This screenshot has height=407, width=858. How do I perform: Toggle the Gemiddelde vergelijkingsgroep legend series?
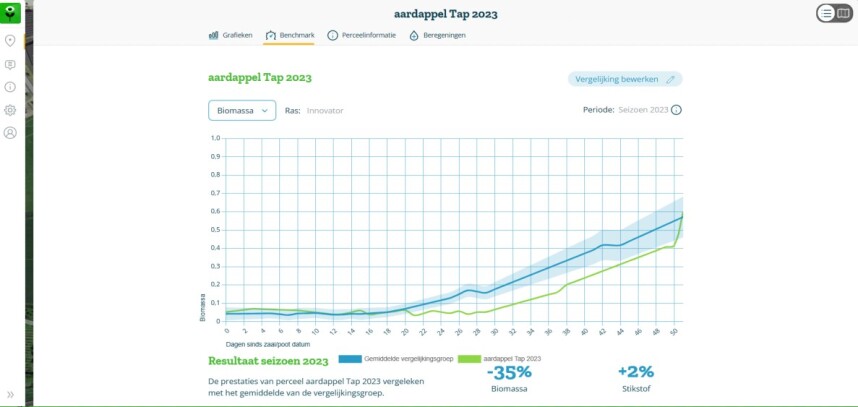[397, 358]
